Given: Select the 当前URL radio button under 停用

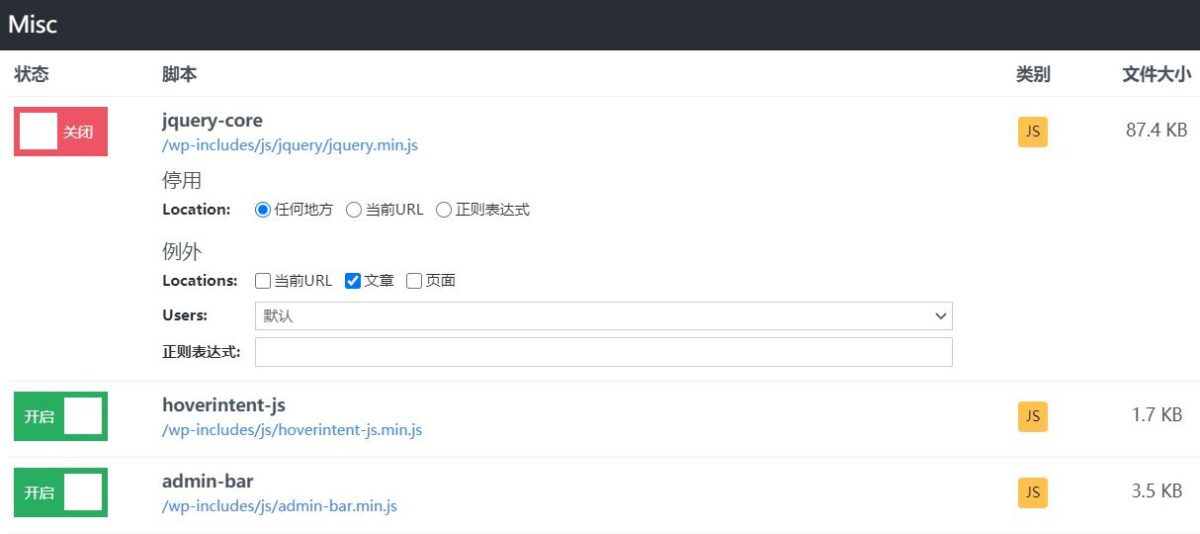Looking at the screenshot, I should [353, 210].
